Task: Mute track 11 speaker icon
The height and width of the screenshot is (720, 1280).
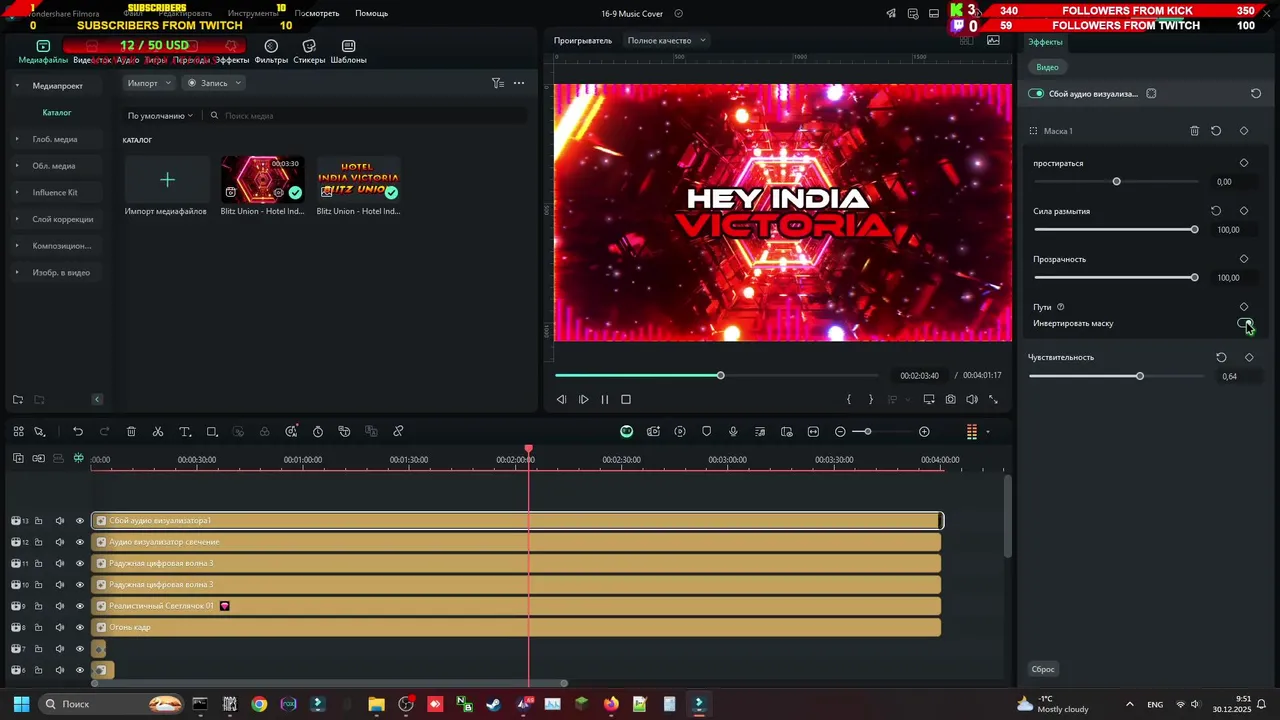Action: (x=59, y=564)
